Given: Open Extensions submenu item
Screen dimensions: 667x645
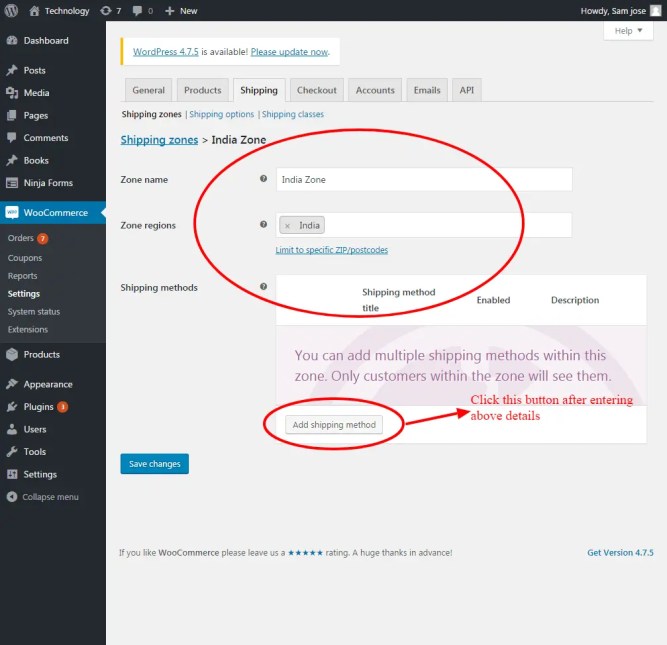Looking at the screenshot, I should click(28, 329).
